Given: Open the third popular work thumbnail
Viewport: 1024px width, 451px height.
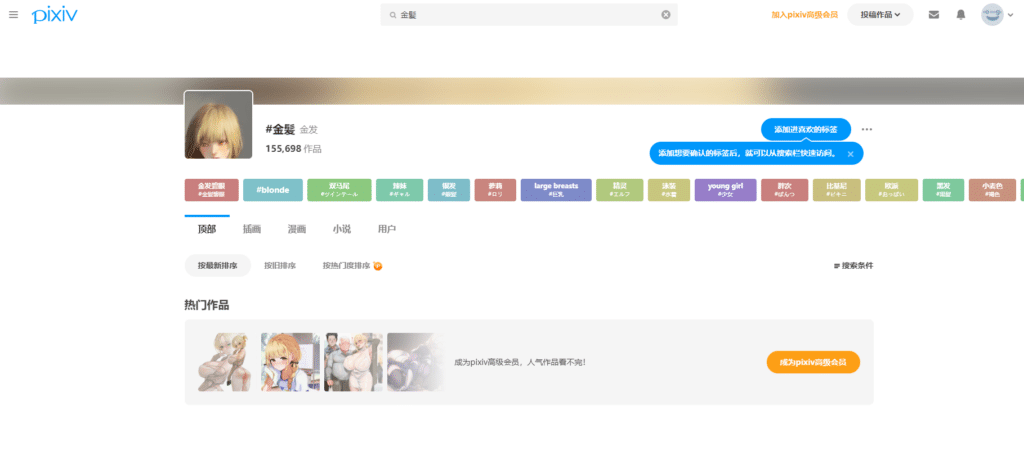Looking at the screenshot, I should (353, 362).
